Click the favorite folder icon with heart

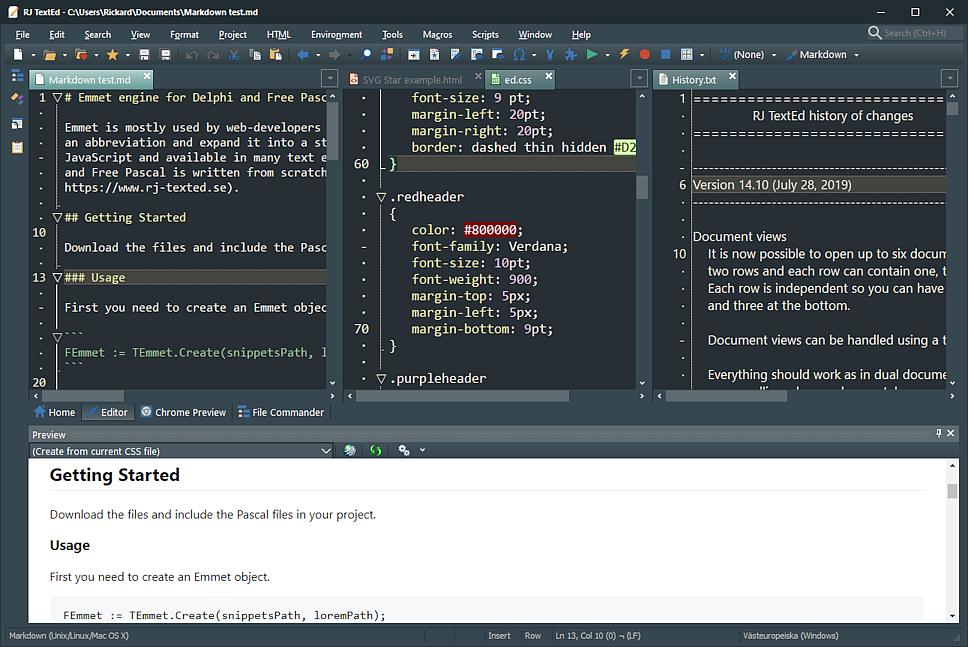(80, 55)
